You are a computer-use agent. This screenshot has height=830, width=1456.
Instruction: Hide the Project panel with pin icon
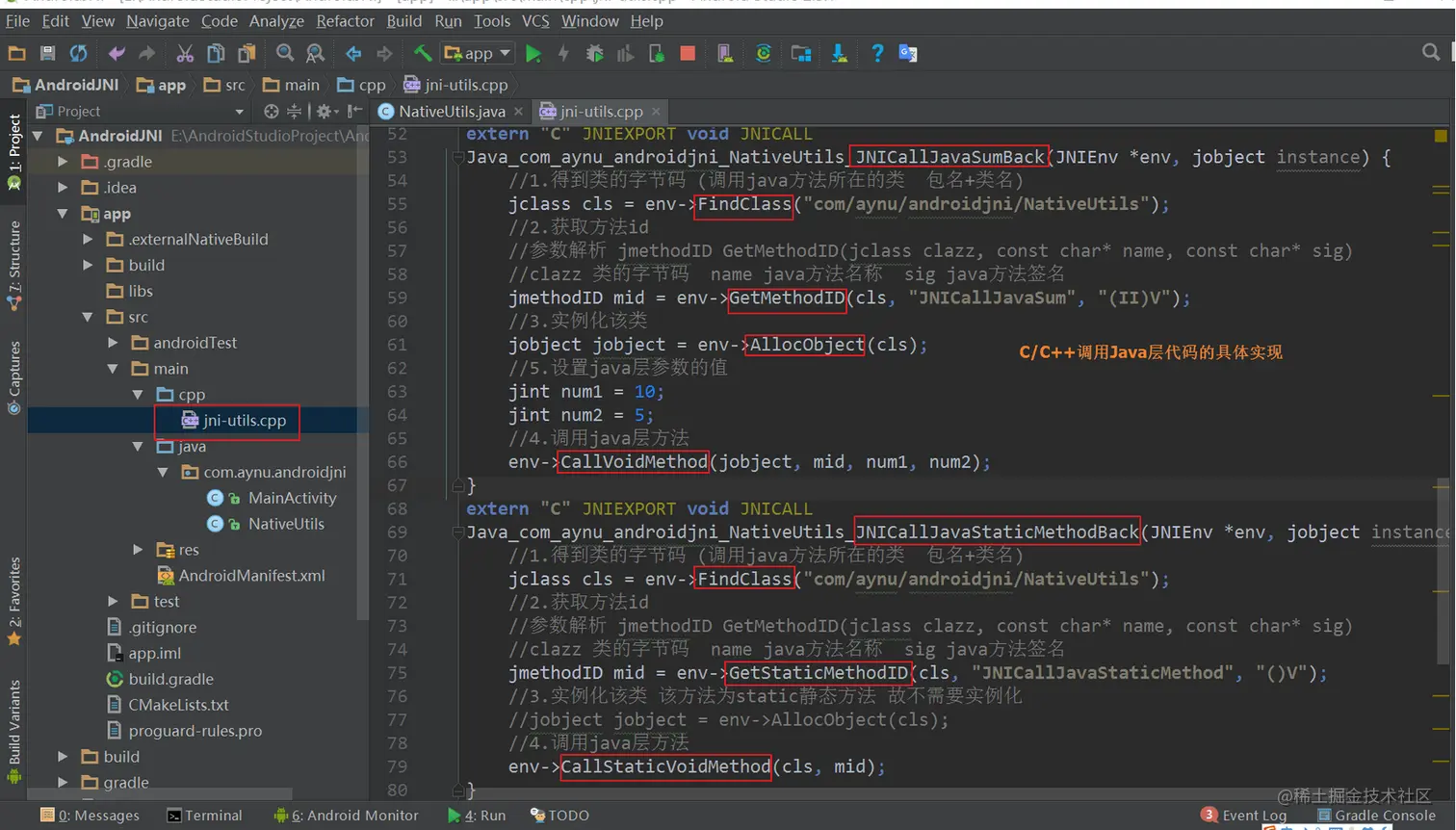(x=354, y=112)
